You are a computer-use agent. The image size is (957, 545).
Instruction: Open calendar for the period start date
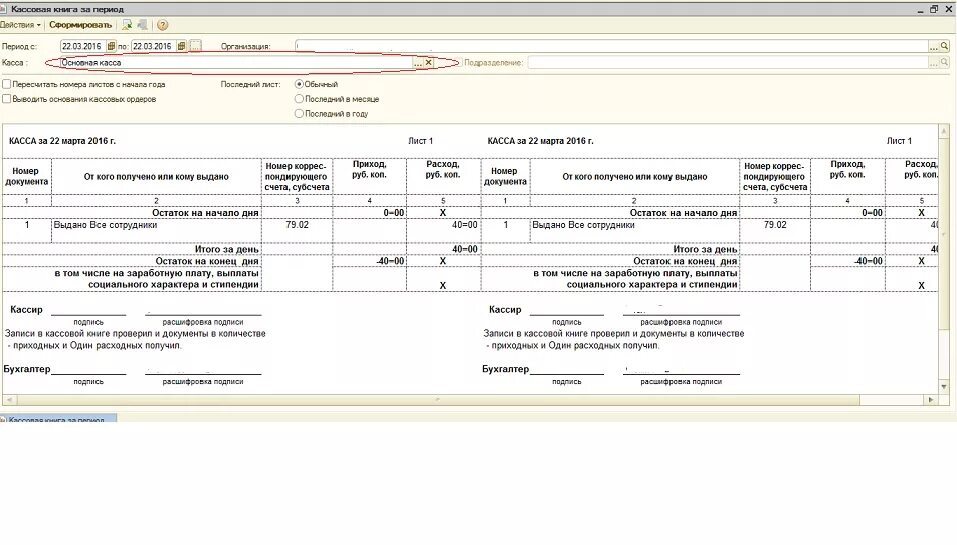pyautogui.click(x=111, y=46)
